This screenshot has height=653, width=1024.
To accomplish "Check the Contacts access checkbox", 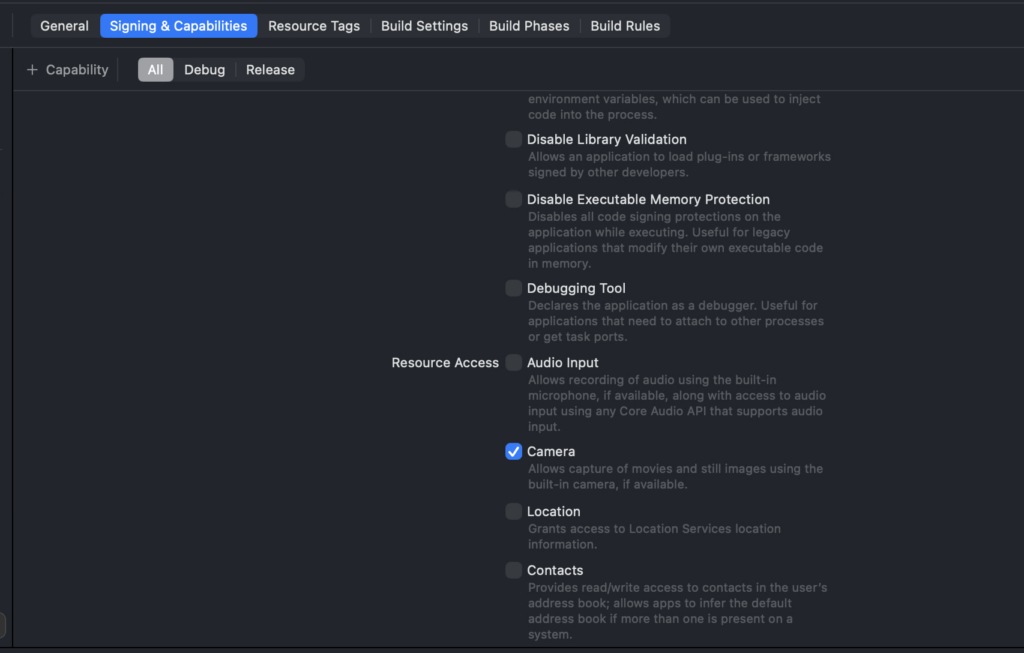I will click(x=514, y=571).
